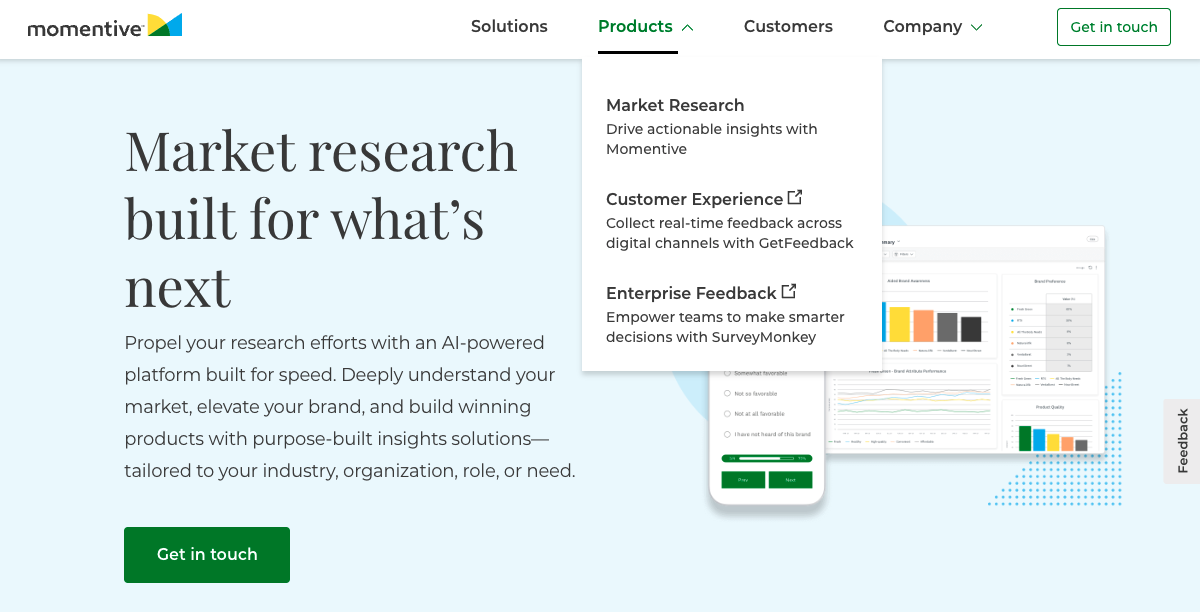This screenshot has width=1200, height=612.
Task: Click the Next button in phone mockup
Action: click(x=790, y=480)
